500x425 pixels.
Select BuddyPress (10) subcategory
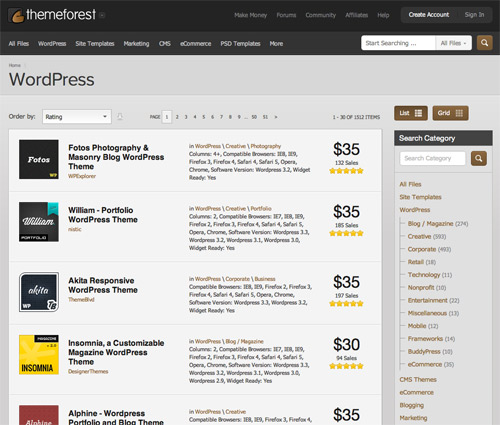[430, 352]
